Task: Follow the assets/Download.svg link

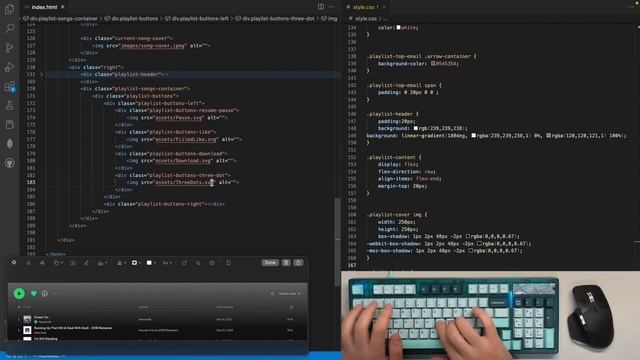Action: [183, 161]
